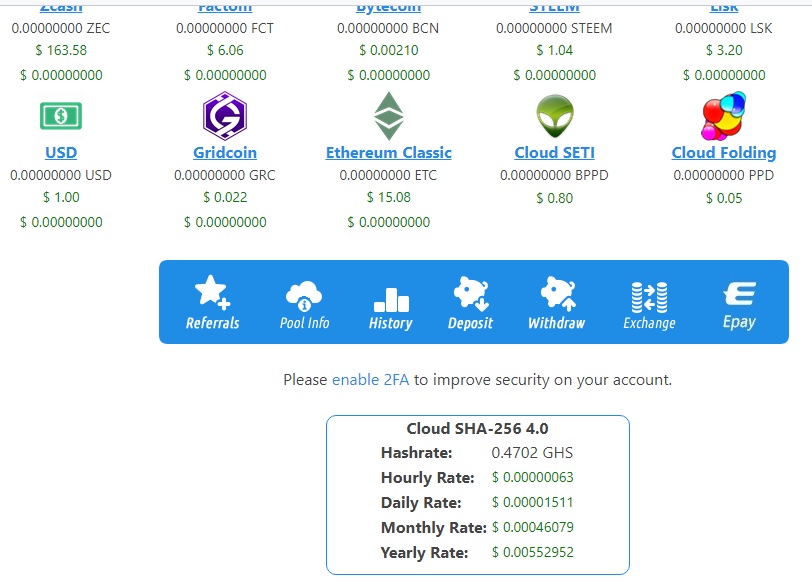Click the Withdraw piggy bank icon
The height and width of the screenshot is (586, 812).
coord(557,303)
